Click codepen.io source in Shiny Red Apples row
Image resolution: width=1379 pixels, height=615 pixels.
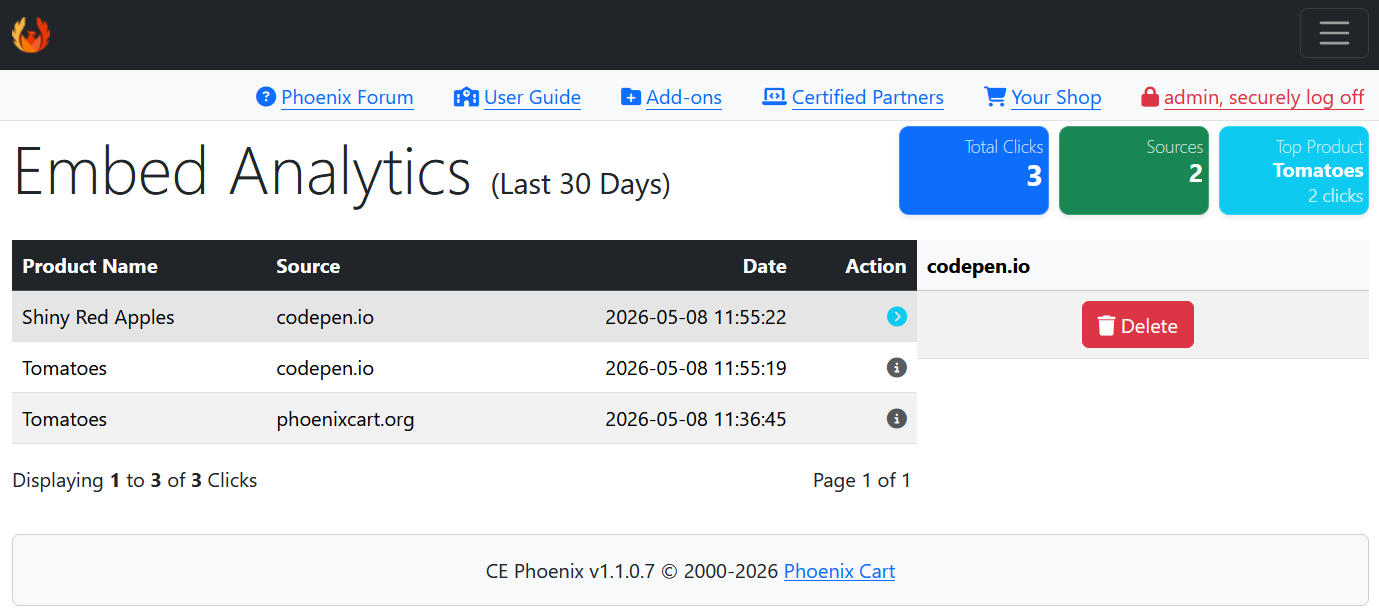tap(325, 317)
